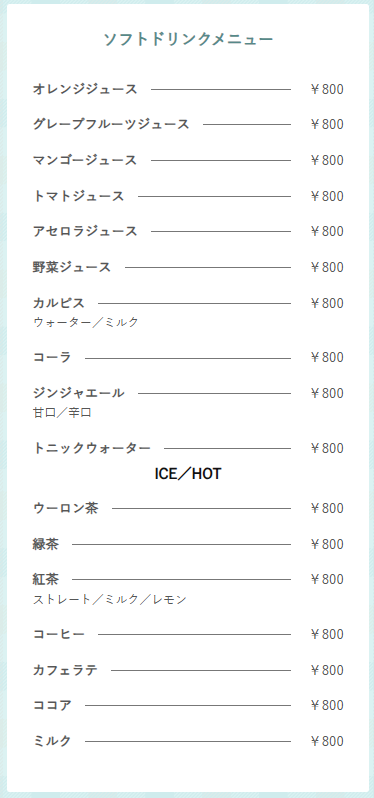Select アセロラジュース entry
374x798 pixels.
coord(85,232)
